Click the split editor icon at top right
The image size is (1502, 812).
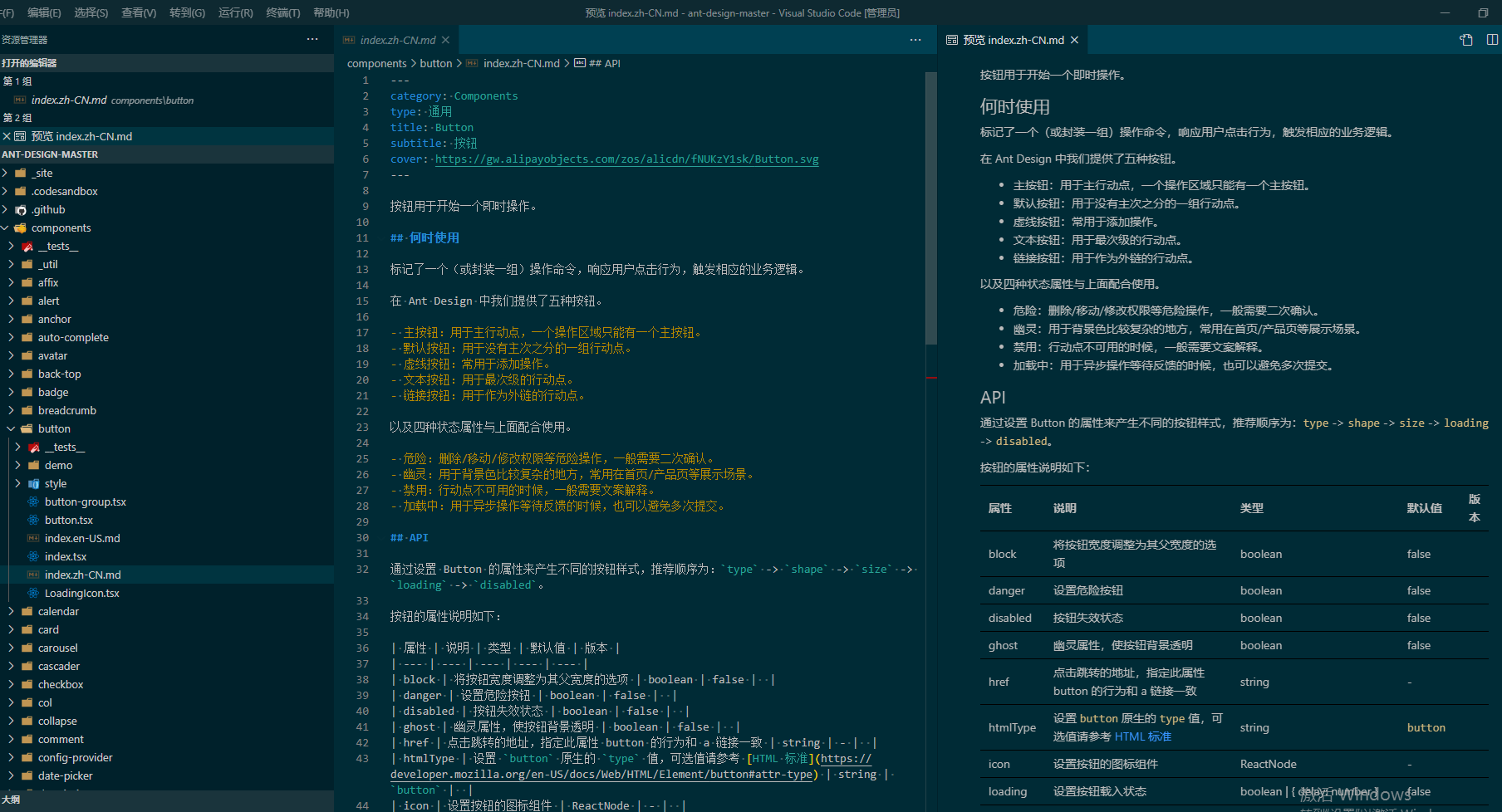pos(1492,40)
